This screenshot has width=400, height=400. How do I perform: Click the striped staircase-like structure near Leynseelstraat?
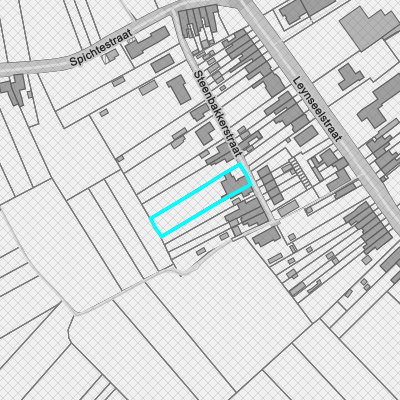click(x=300, y=172)
